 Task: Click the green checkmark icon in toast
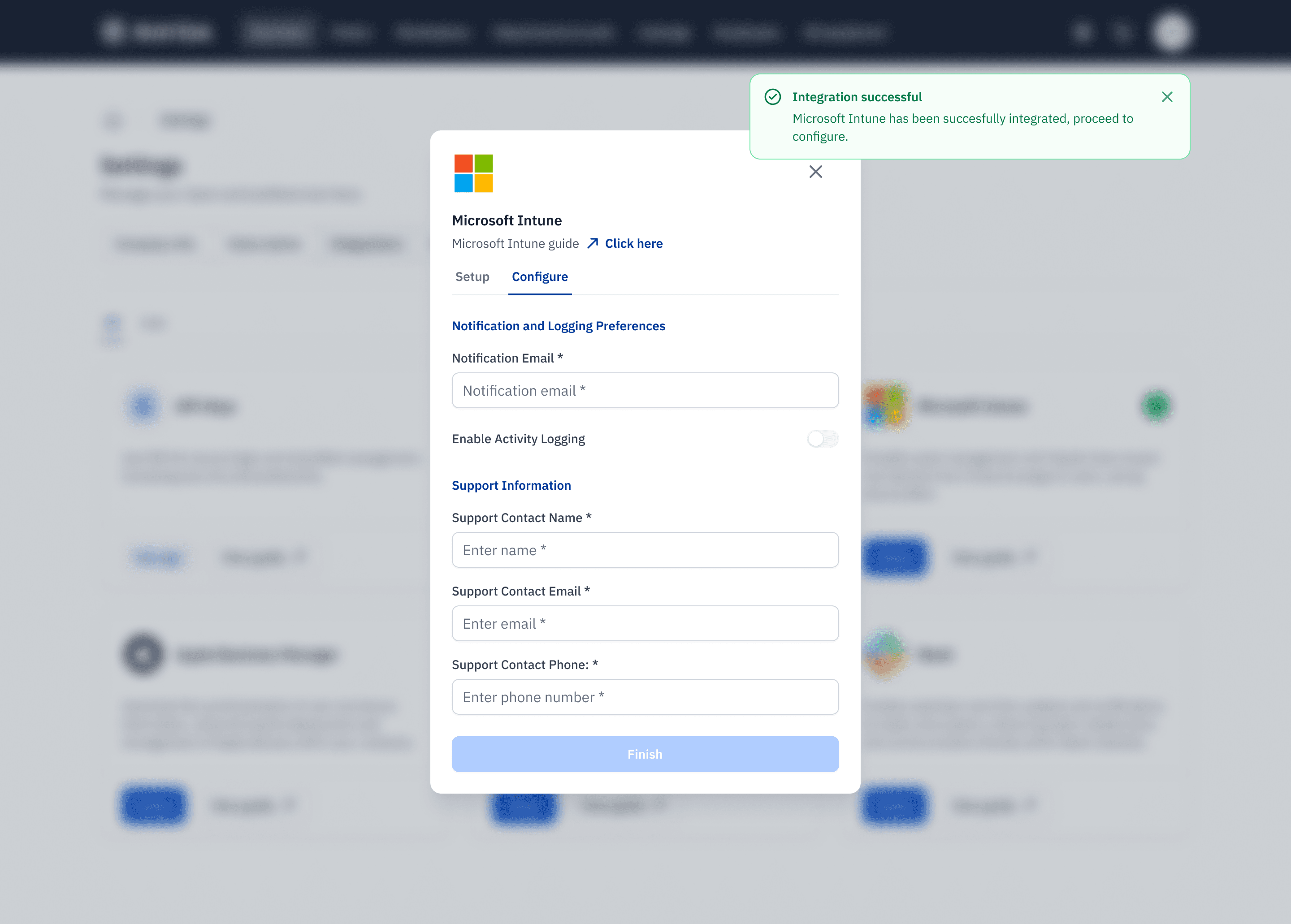point(772,97)
